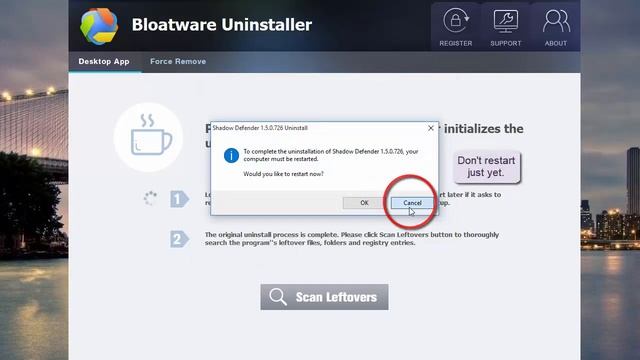The height and width of the screenshot is (360, 640).
Task: Click the "Would you like to restart now?" text
Action: [283, 174]
